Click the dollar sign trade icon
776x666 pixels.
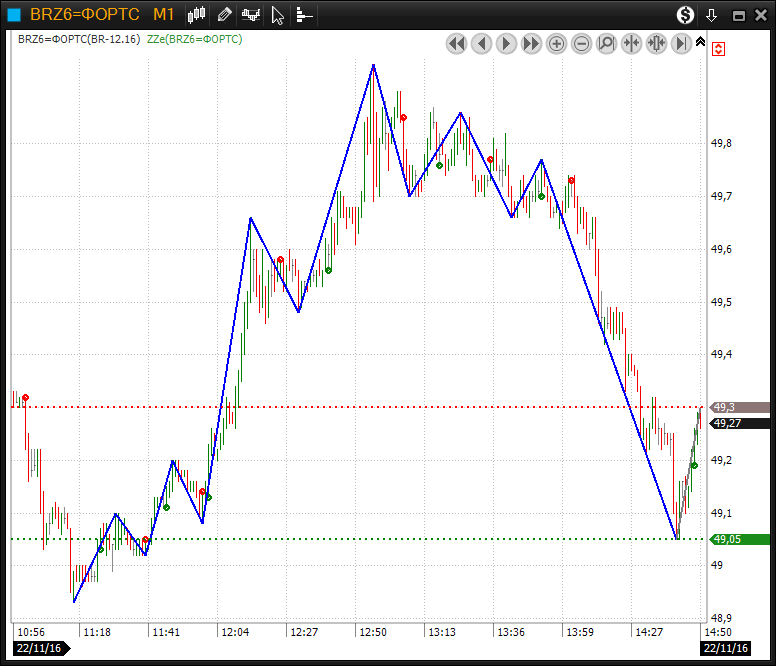point(685,15)
